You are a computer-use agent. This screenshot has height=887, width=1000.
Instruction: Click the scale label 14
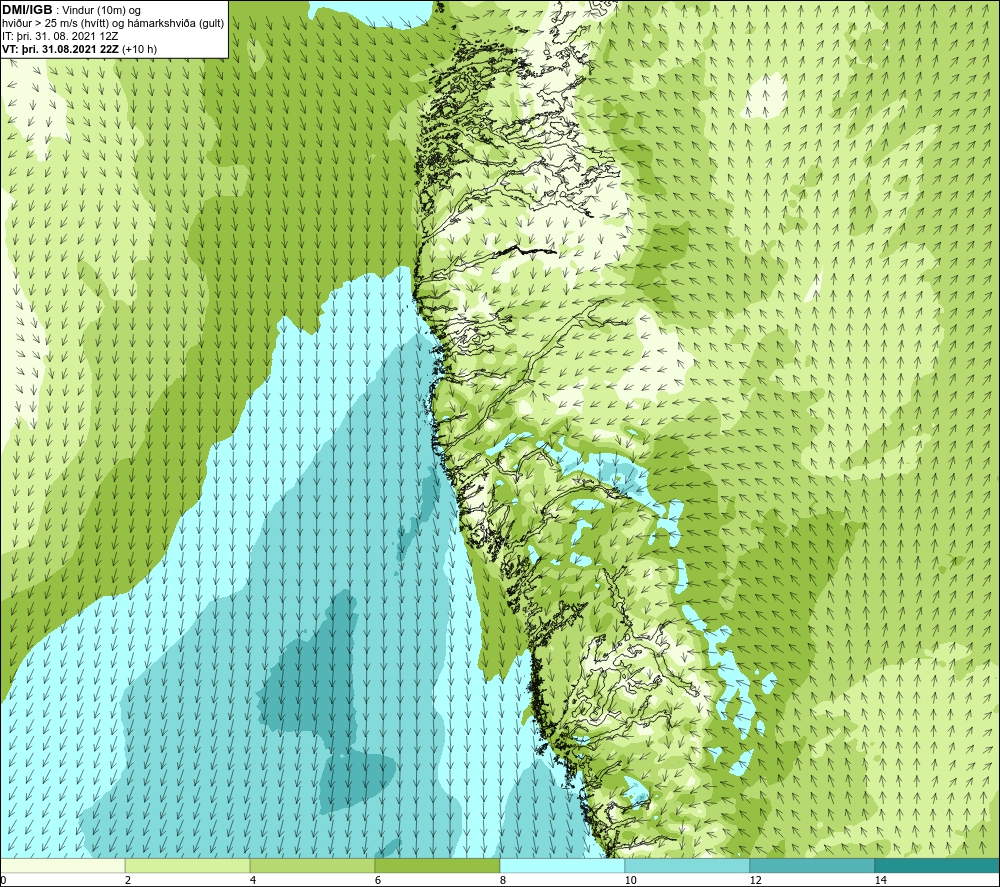(880, 880)
